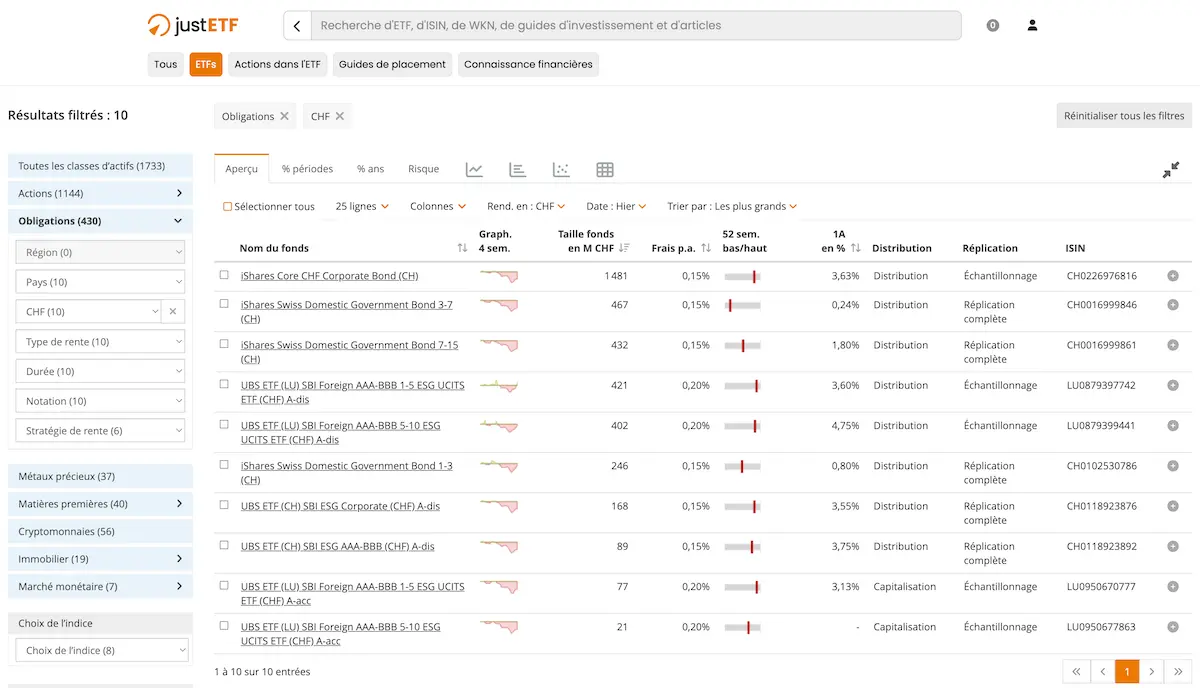Screen dimensions: 1200x688
Task: Select the Tous search tab
Action: point(165,64)
